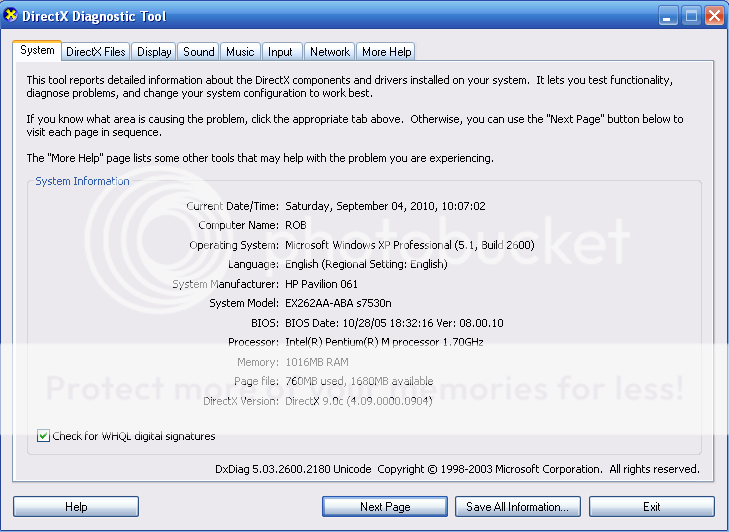Open the Display tab
Viewport: 729px width, 532px height.
[x=154, y=52]
